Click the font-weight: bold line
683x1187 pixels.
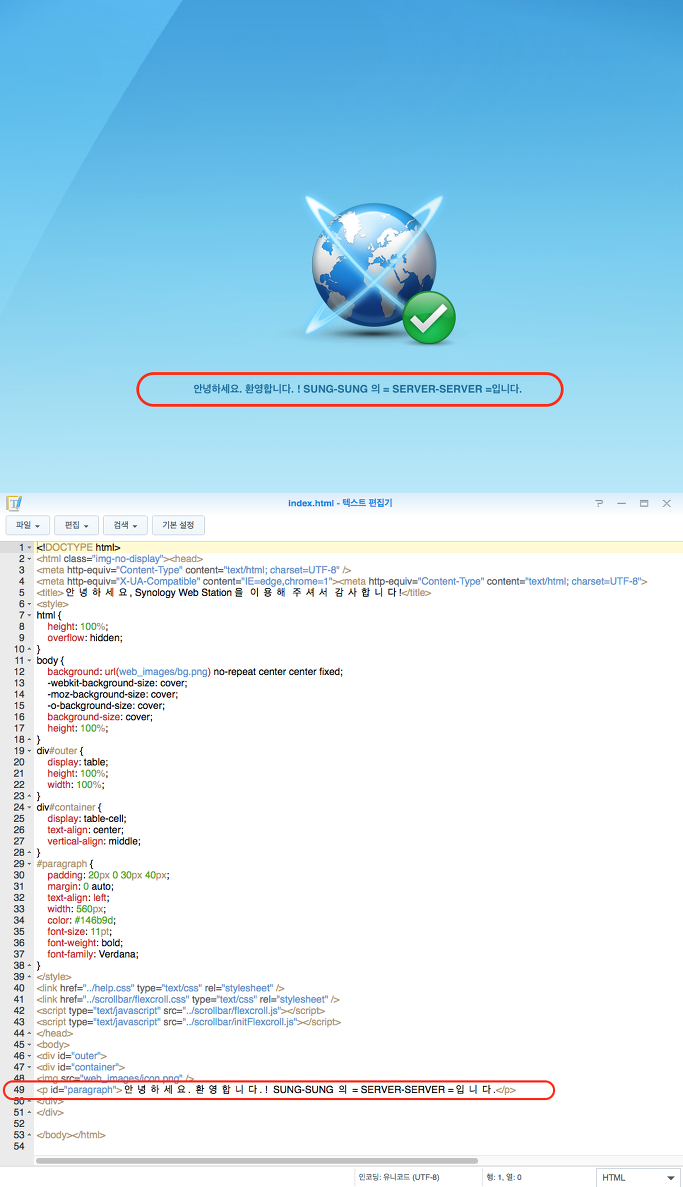point(85,943)
